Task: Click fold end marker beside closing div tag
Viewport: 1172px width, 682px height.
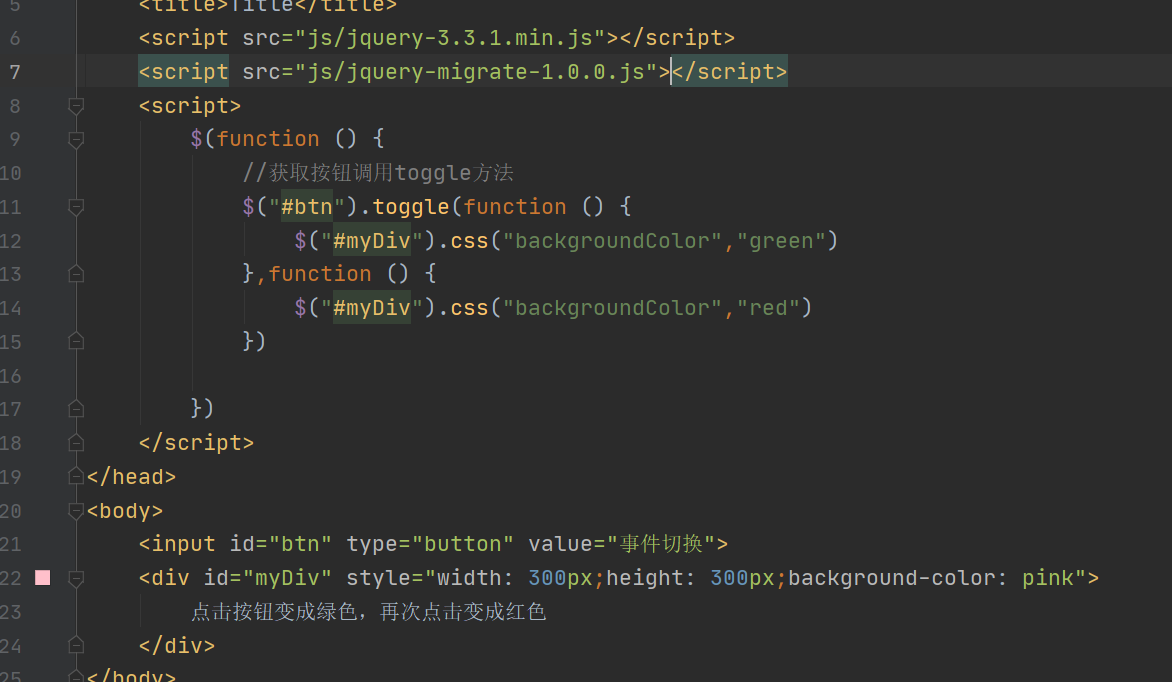Action: click(x=75, y=645)
